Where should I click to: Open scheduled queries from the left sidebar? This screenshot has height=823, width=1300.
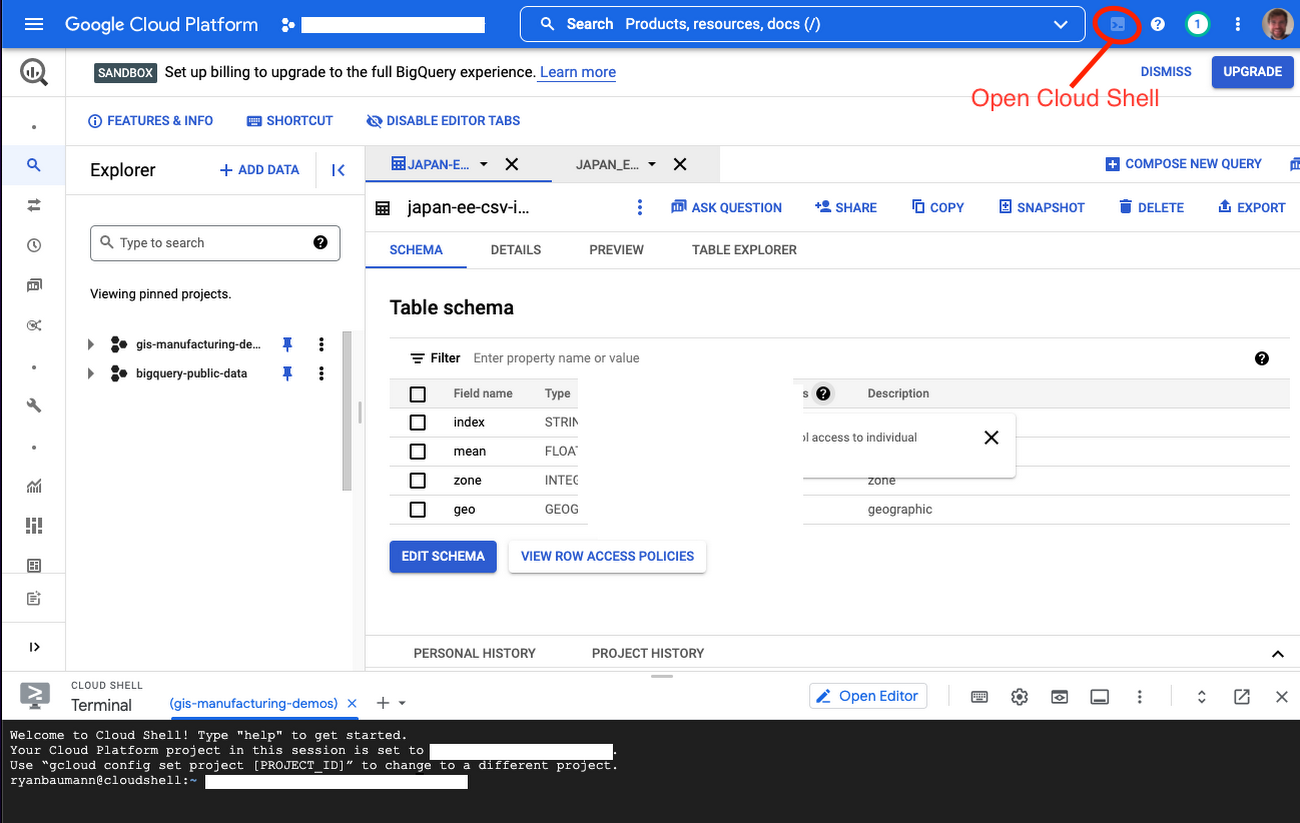click(x=34, y=245)
